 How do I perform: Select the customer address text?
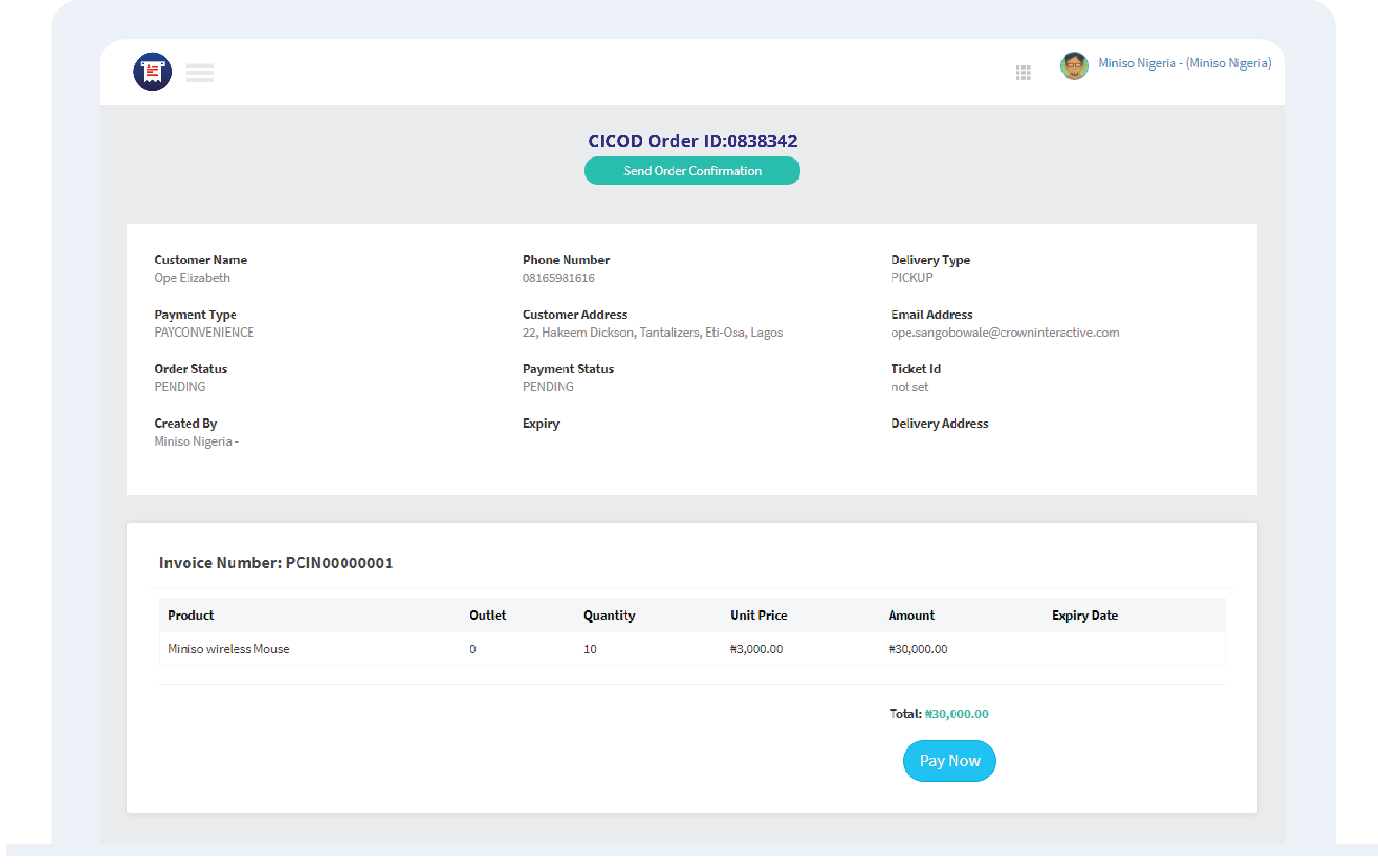(x=652, y=332)
